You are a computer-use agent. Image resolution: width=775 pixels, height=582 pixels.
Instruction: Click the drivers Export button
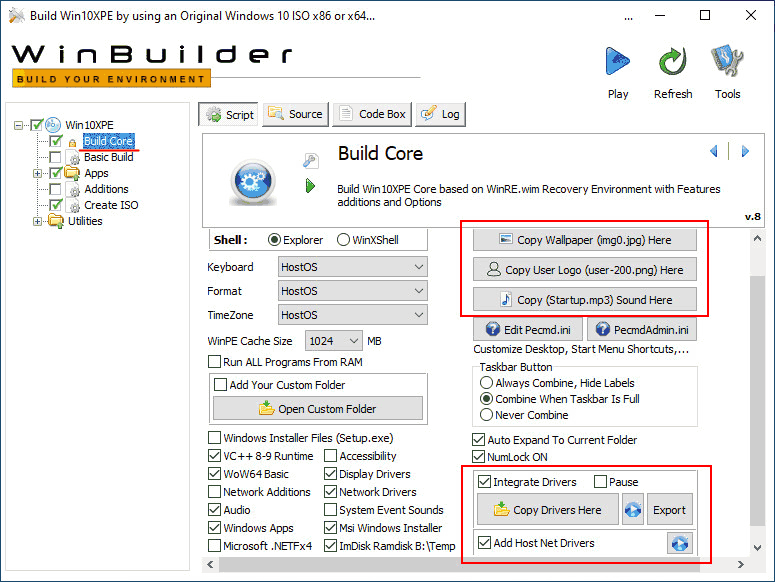(669, 509)
